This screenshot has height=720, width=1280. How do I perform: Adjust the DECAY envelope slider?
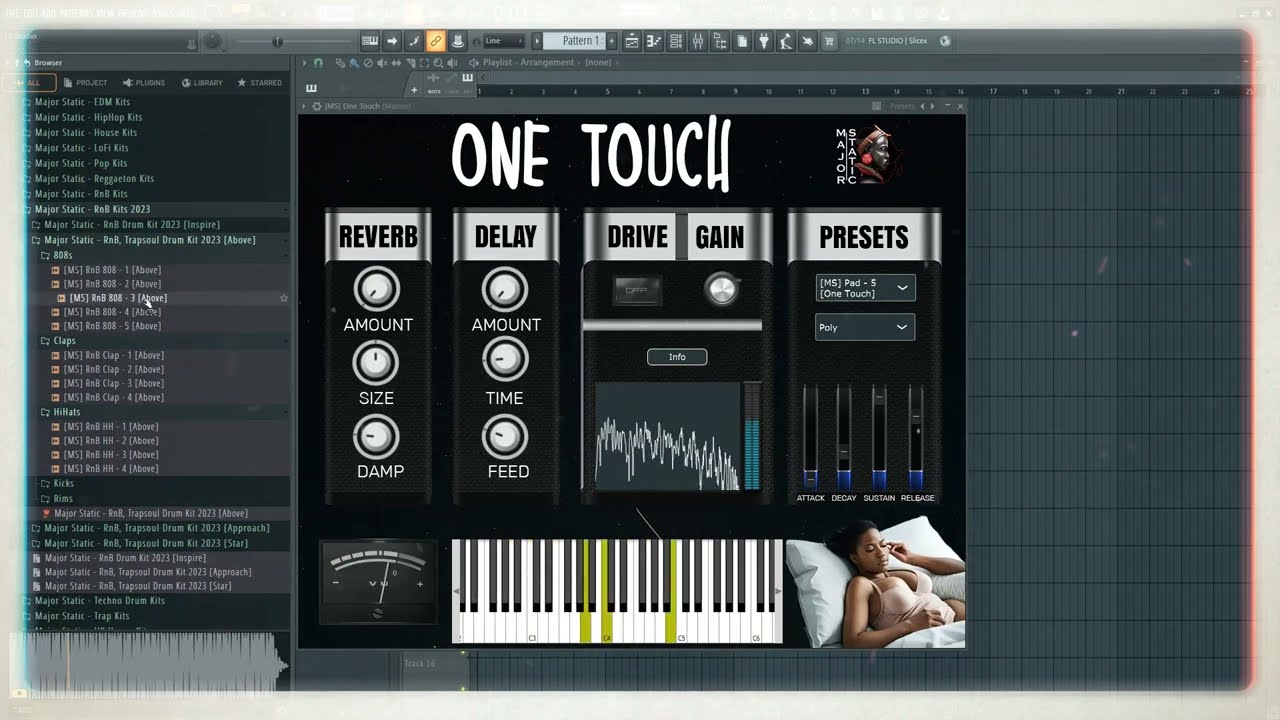point(844,437)
